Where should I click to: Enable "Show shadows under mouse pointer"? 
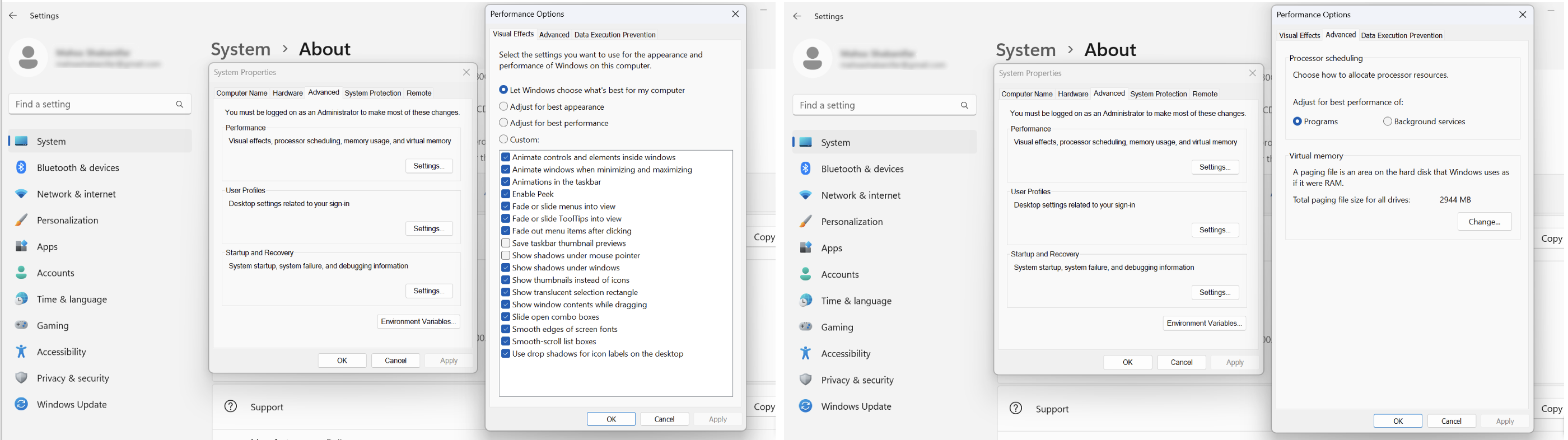505,256
